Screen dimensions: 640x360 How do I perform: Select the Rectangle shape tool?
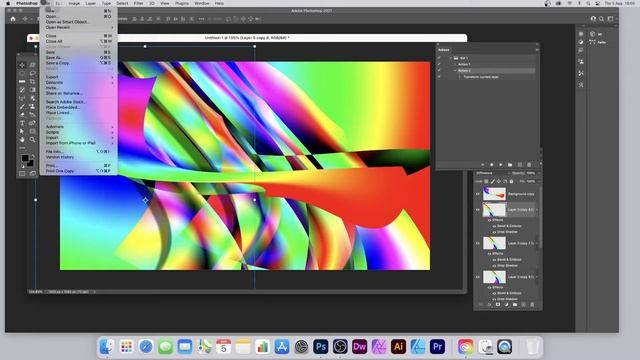(32, 131)
